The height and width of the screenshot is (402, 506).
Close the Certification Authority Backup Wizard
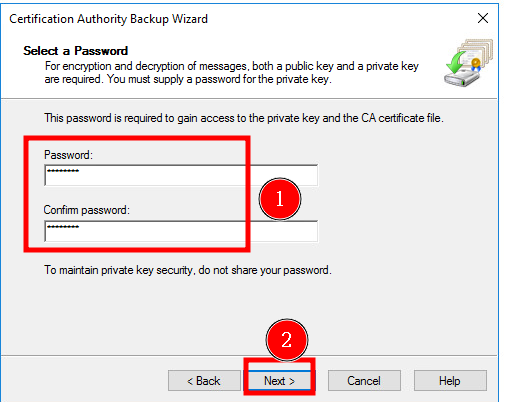[x=483, y=18]
